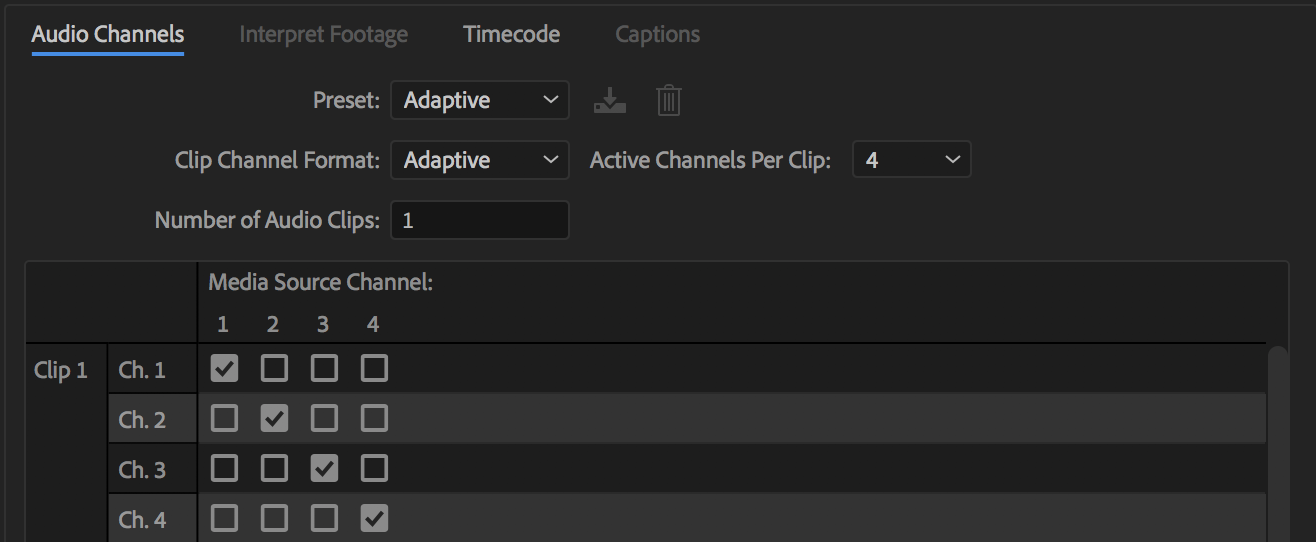Uncheck Ch. 2 source channel 2 checkbox

coord(274,419)
